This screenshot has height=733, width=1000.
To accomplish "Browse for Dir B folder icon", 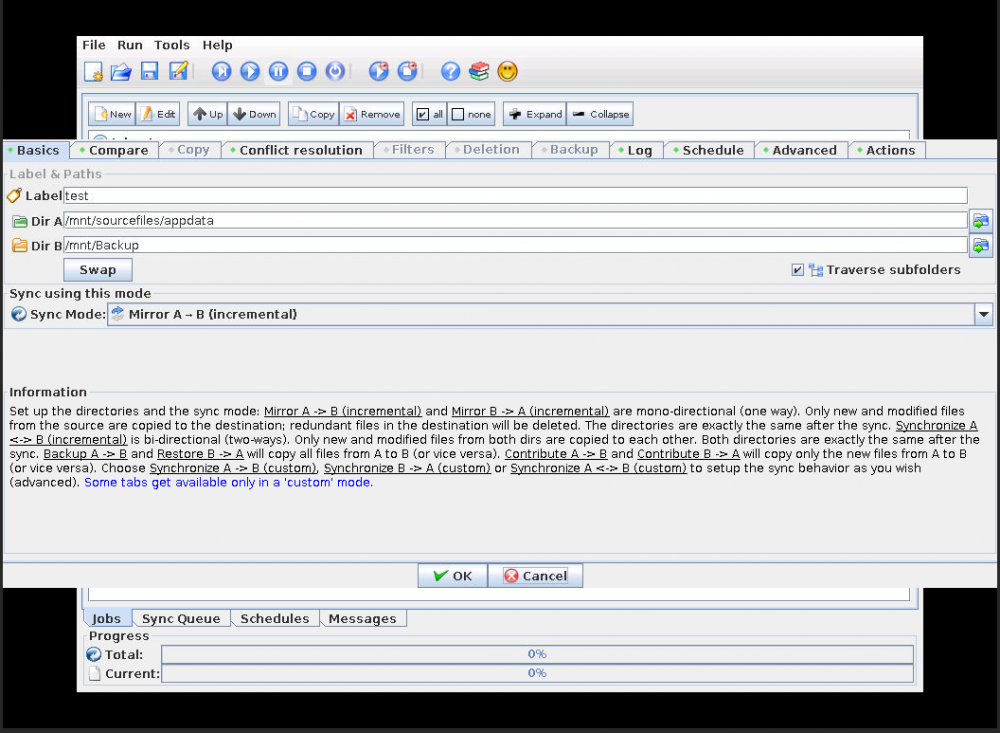I will pyautogui.click(x=981, y=246).
